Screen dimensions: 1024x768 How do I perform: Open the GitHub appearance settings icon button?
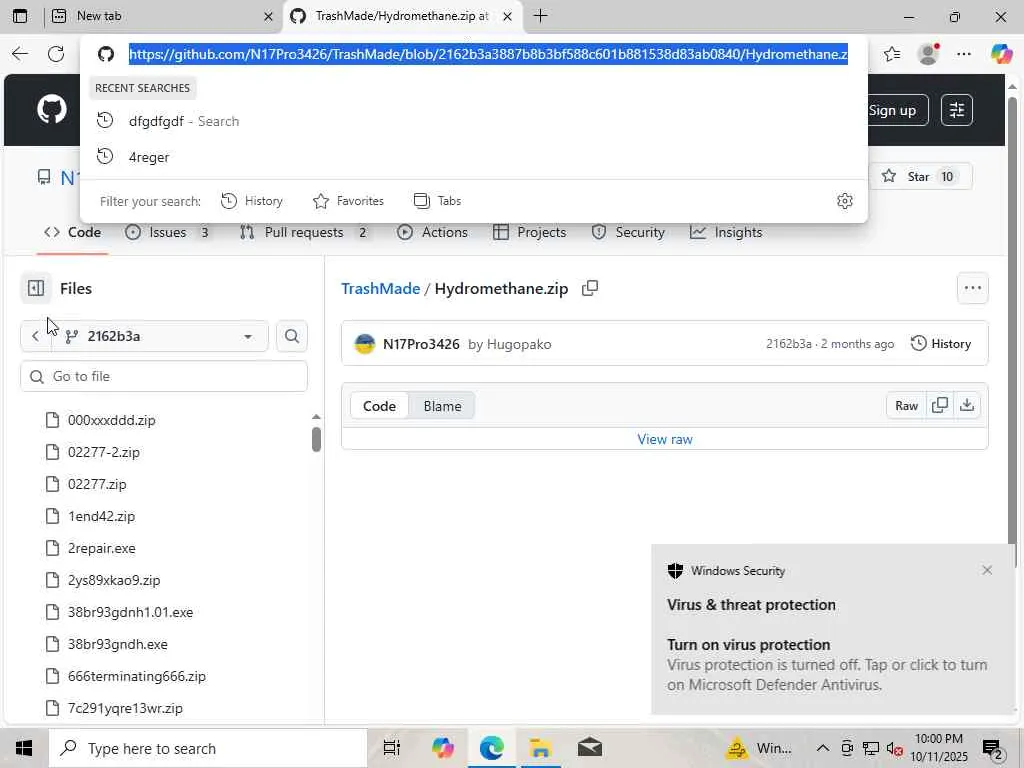[957, 110]
